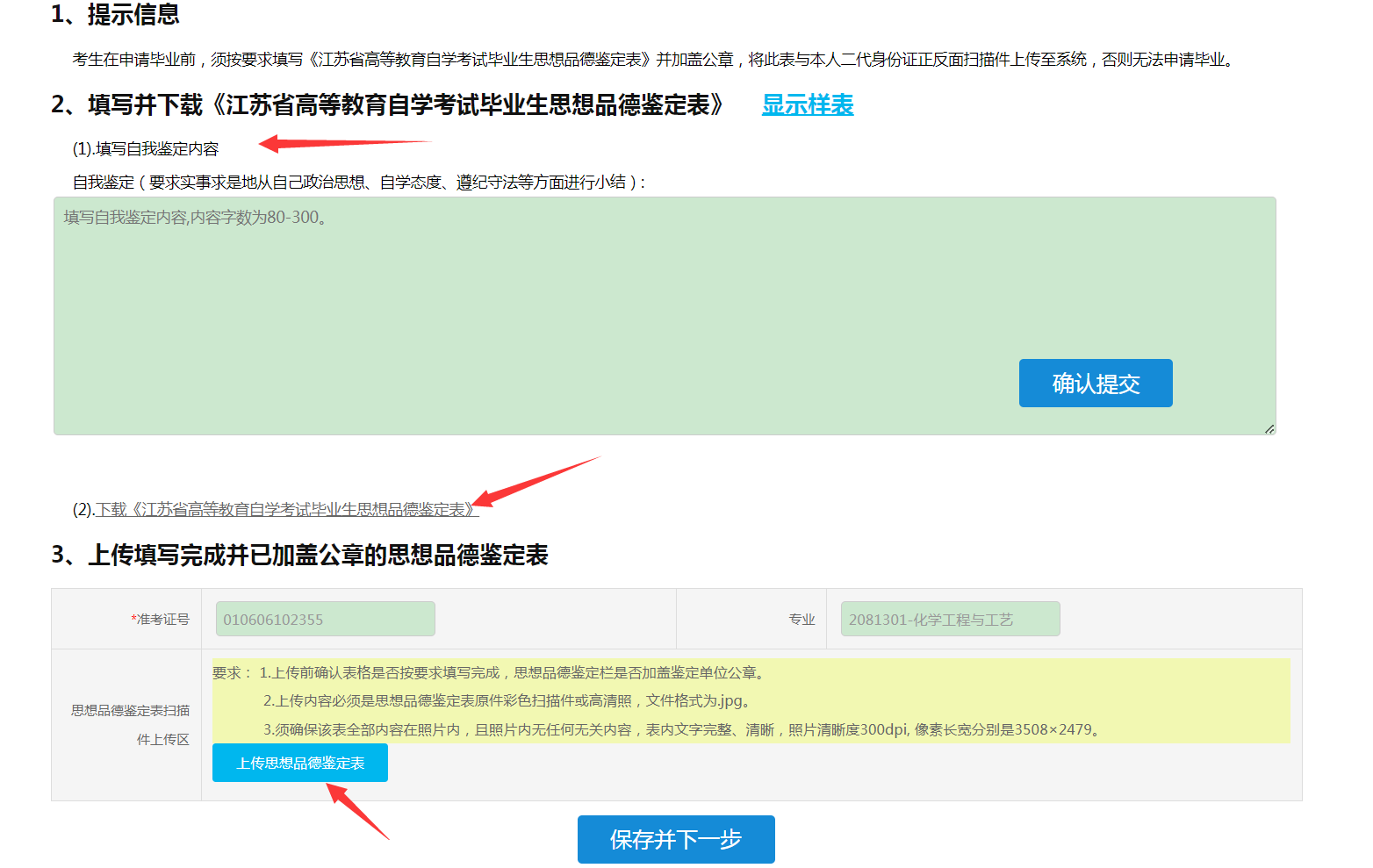Click into the 自我鉴定 content text area
Viewport: 1373px width, 868px height.
[x=665, y=316]
